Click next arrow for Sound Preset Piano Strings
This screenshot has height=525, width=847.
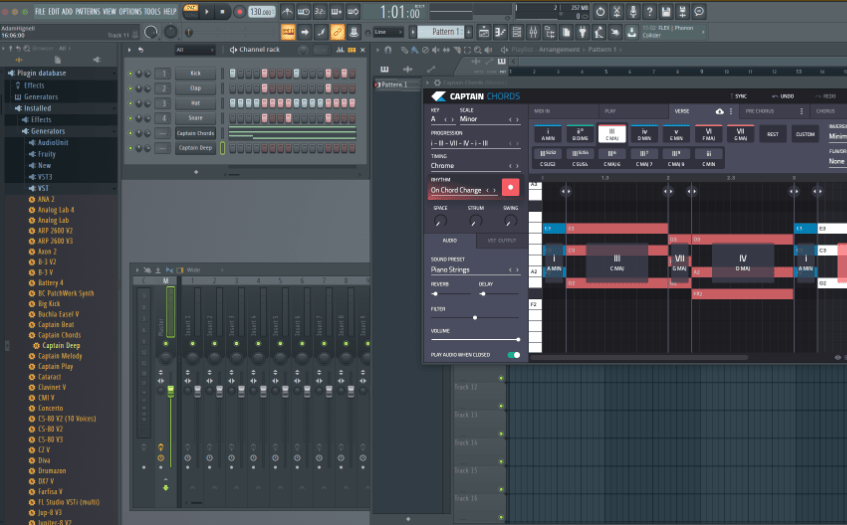517,270
